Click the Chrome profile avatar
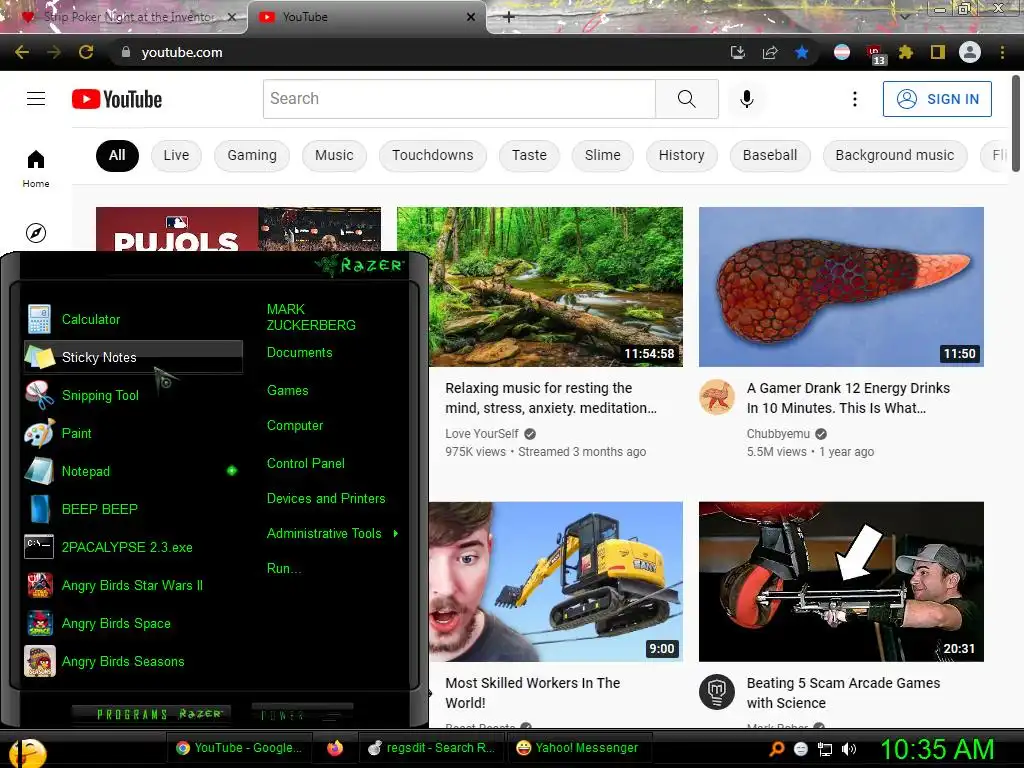 (x=970, y=52)
